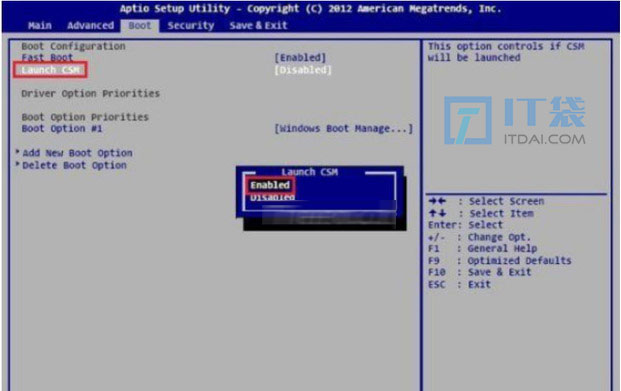Viewport: 621px width, 391px height.
Task: Select Boot Option #1 entry
Action: tap(62, 129)
